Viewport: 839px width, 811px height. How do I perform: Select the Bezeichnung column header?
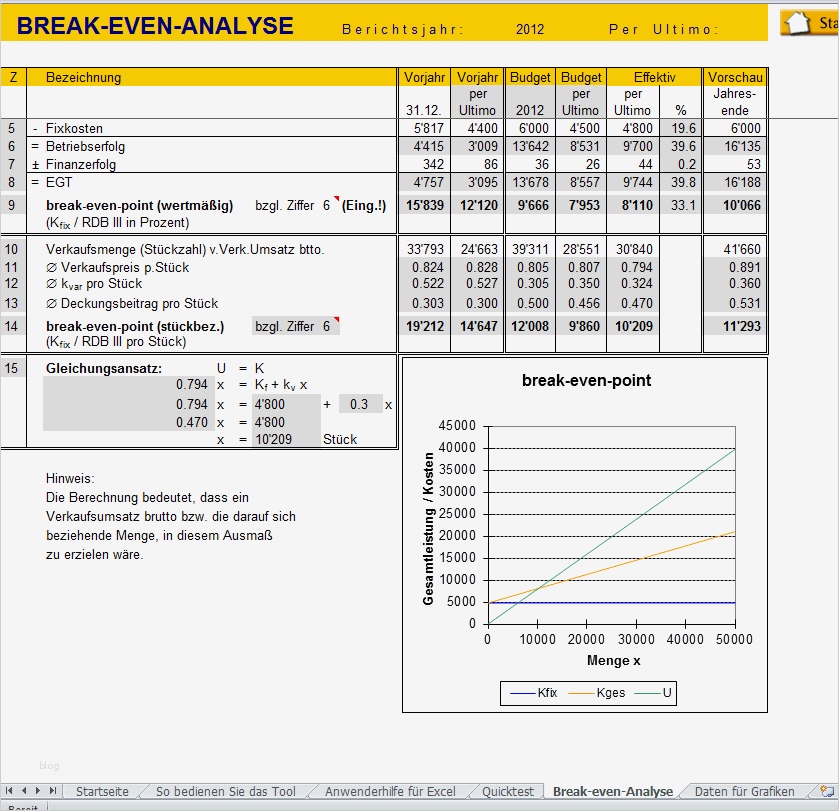coord(83,78)
